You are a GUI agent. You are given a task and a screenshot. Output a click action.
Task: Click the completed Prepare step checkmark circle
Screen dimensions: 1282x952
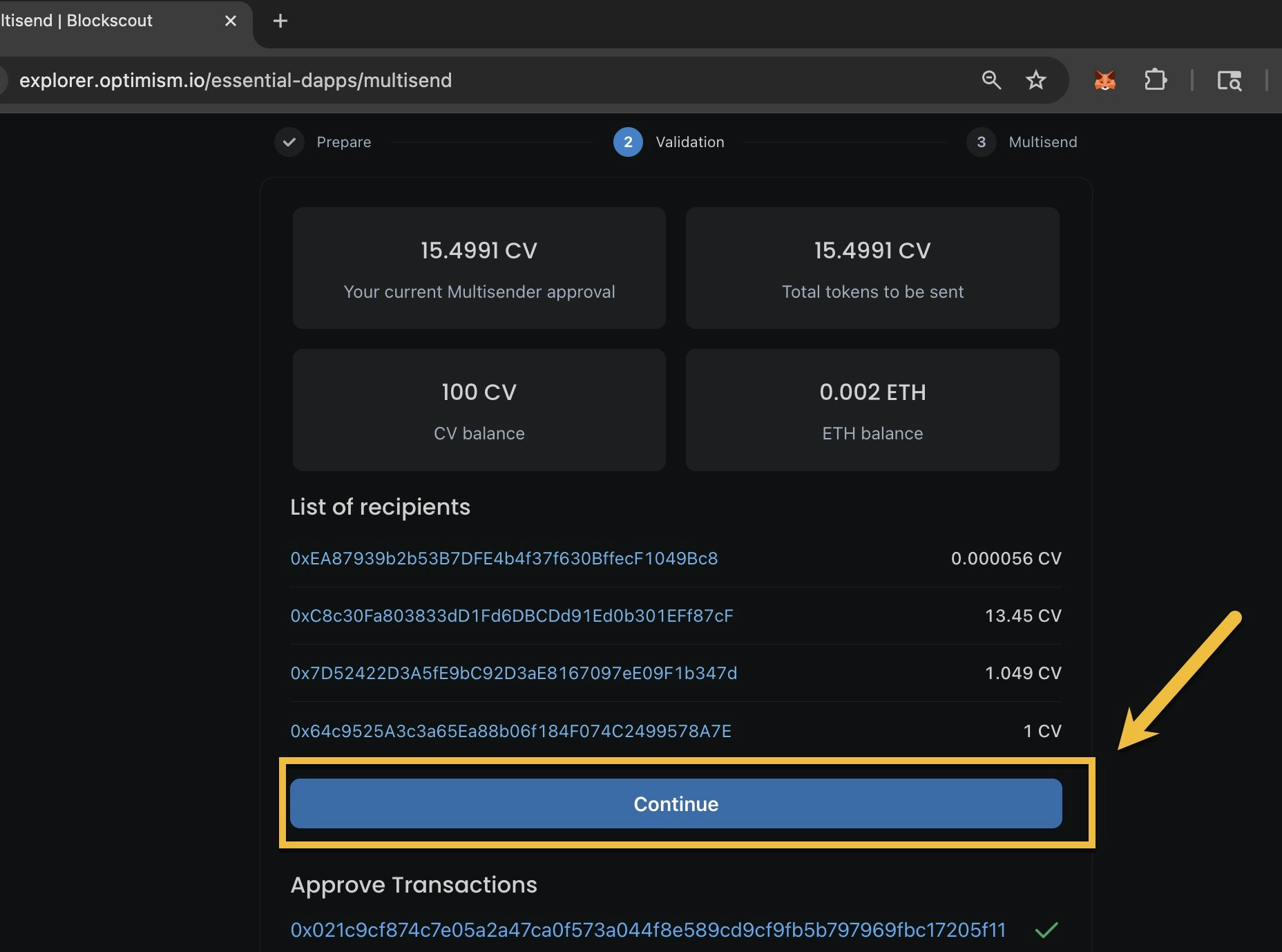coord(289,142)
